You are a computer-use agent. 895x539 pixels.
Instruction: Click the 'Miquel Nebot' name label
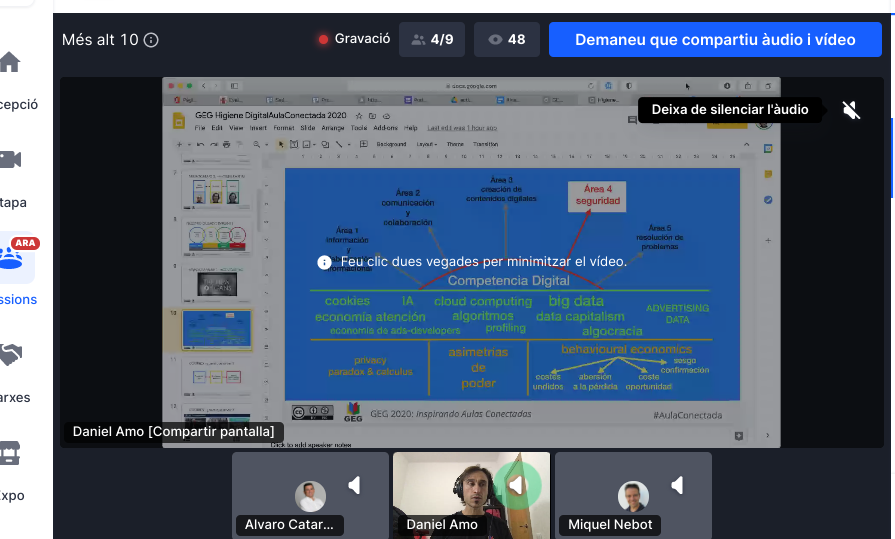point(610,525)
